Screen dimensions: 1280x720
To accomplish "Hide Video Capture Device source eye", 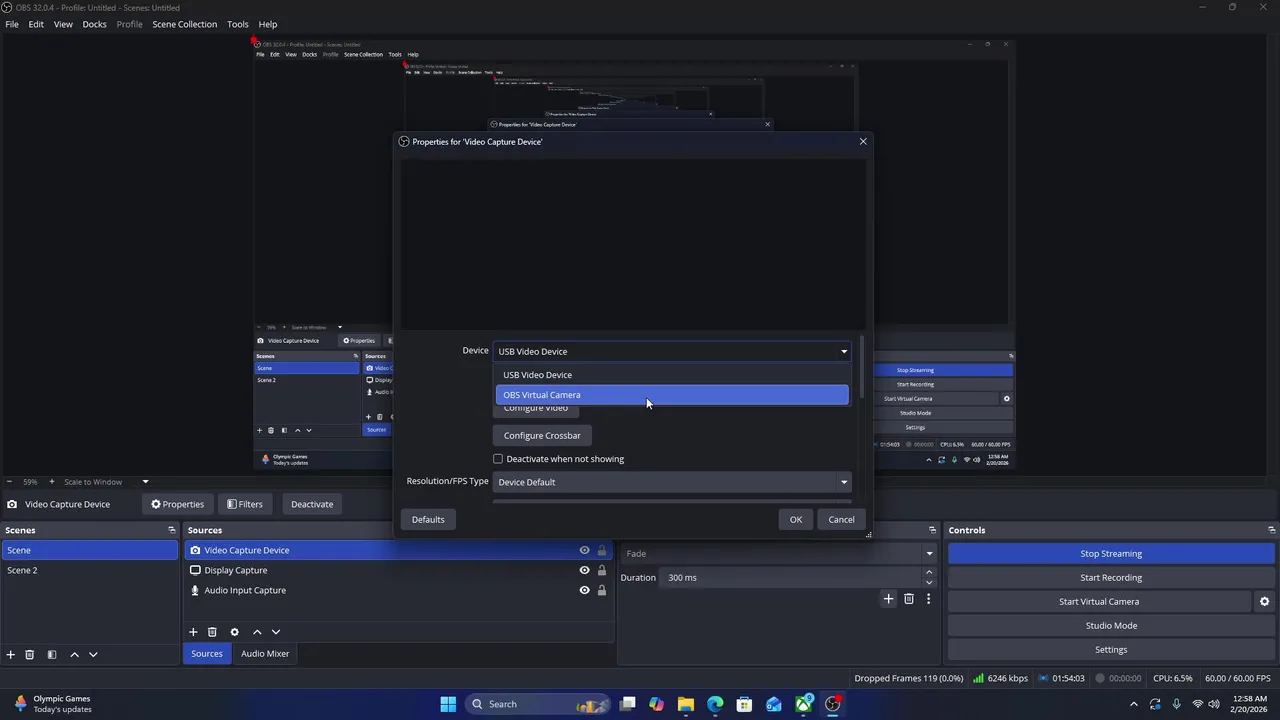I will tap(584, 550).
